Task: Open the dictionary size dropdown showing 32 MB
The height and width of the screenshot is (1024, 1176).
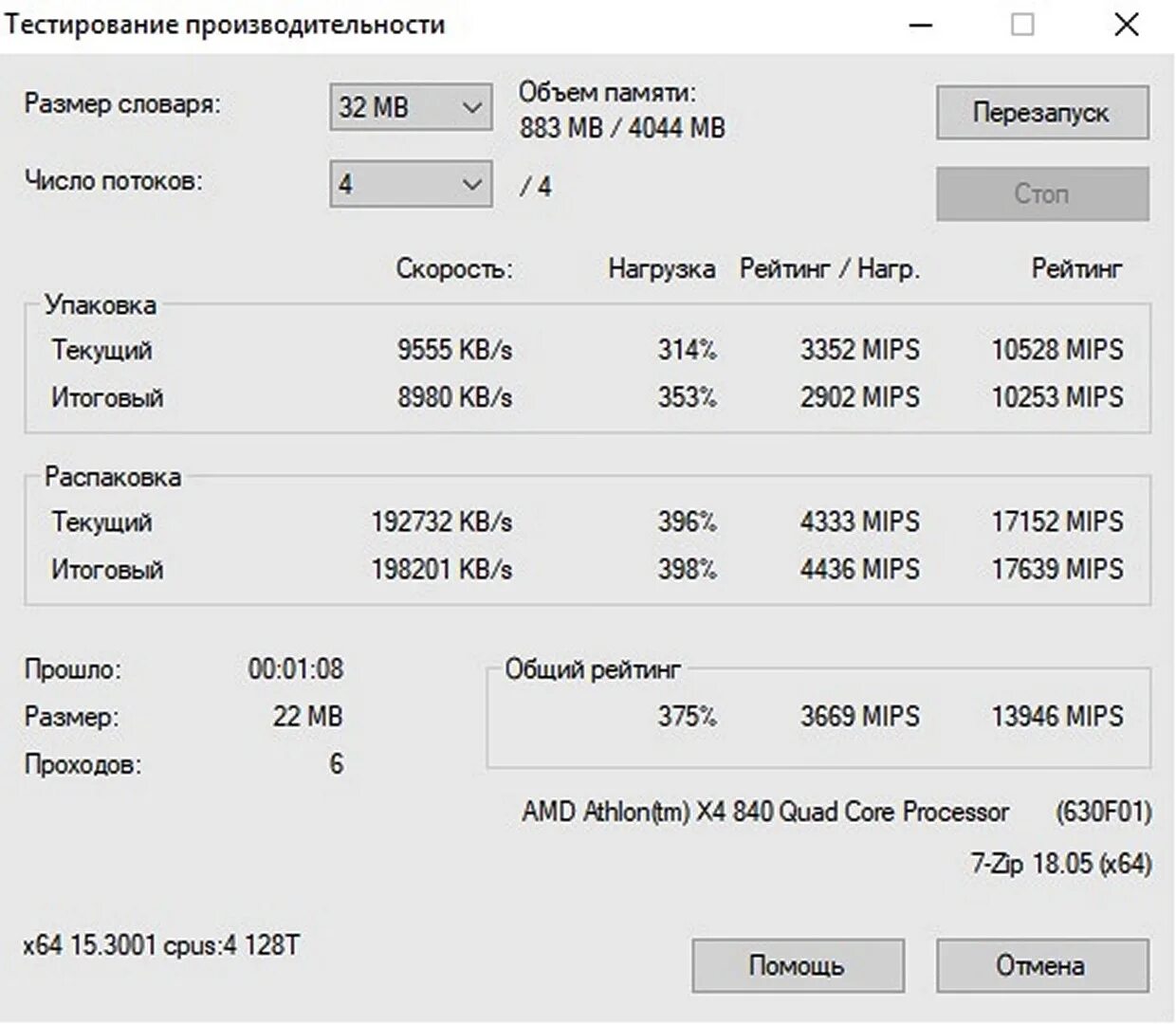Action: 411,107
